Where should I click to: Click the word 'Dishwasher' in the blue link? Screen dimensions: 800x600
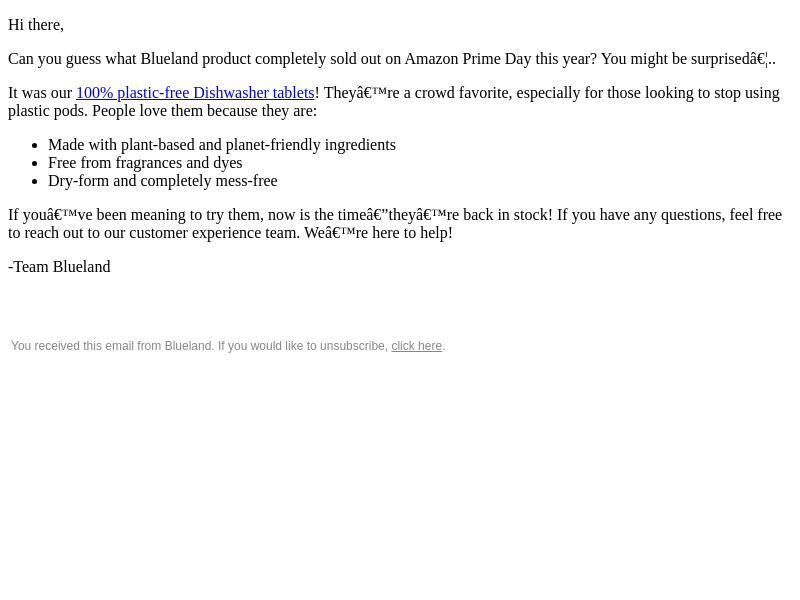231,93
